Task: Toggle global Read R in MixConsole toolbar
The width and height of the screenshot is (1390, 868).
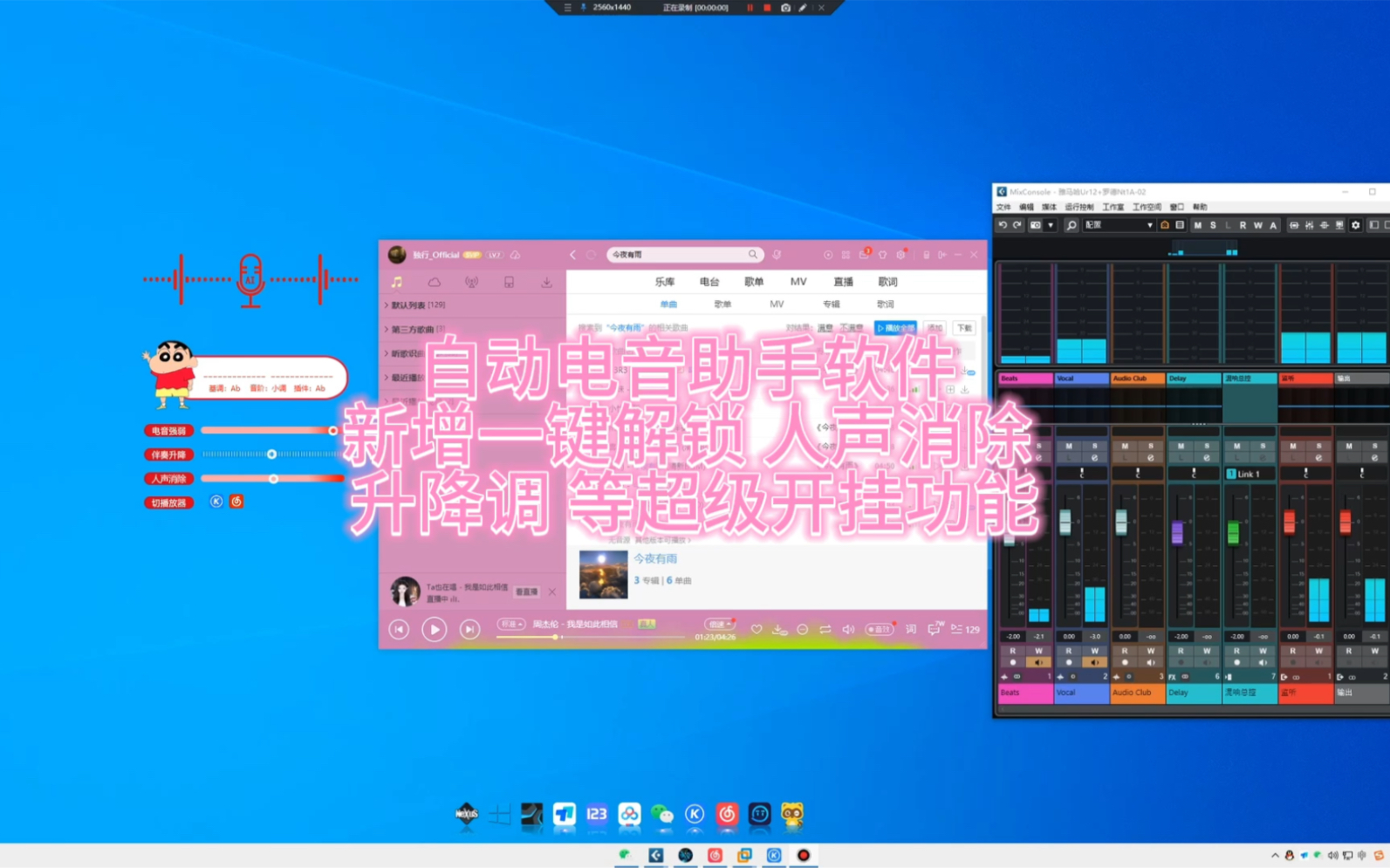Action: click(x=1243, y=225)
